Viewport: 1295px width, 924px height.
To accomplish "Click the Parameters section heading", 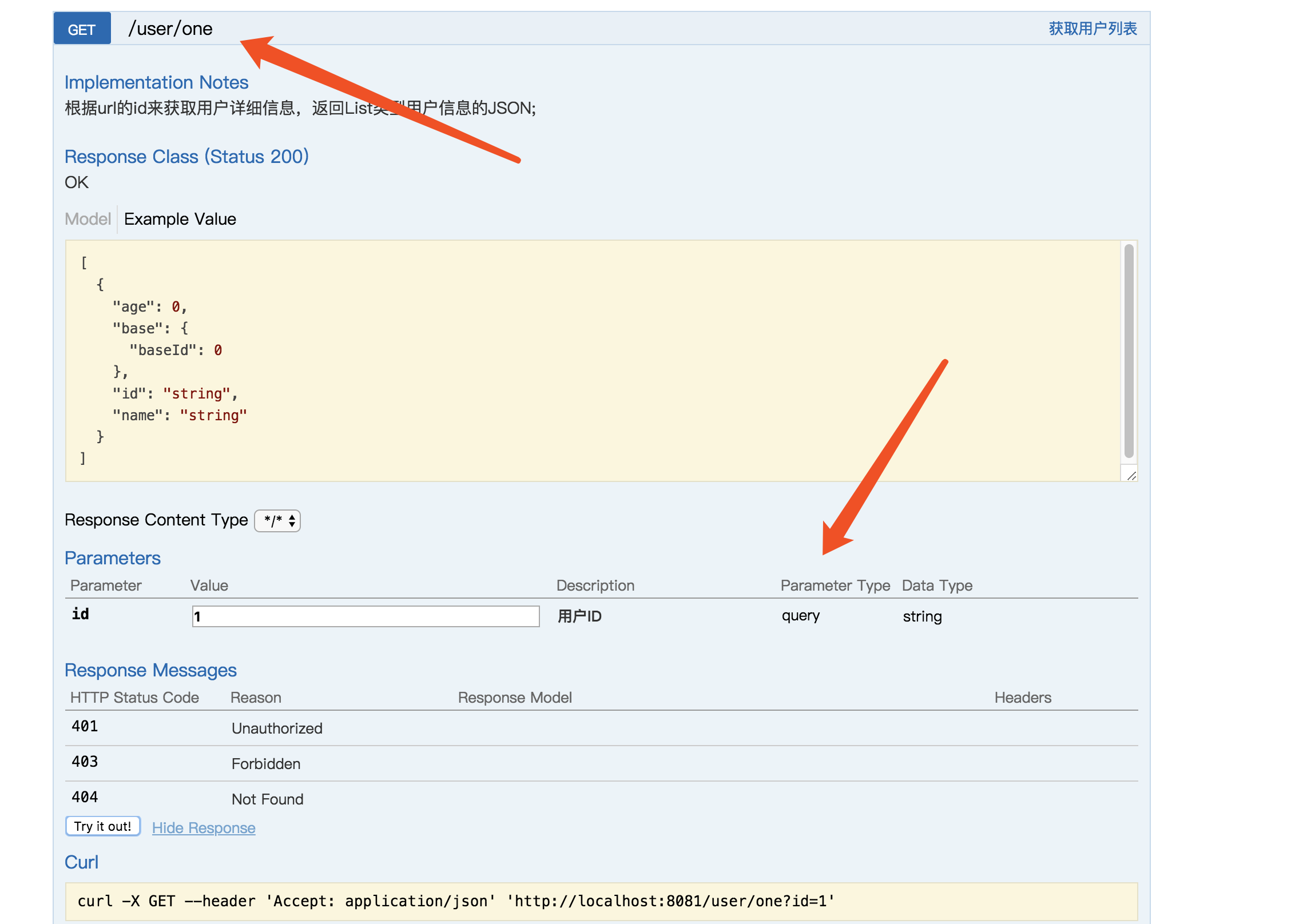I will point(113,558).
